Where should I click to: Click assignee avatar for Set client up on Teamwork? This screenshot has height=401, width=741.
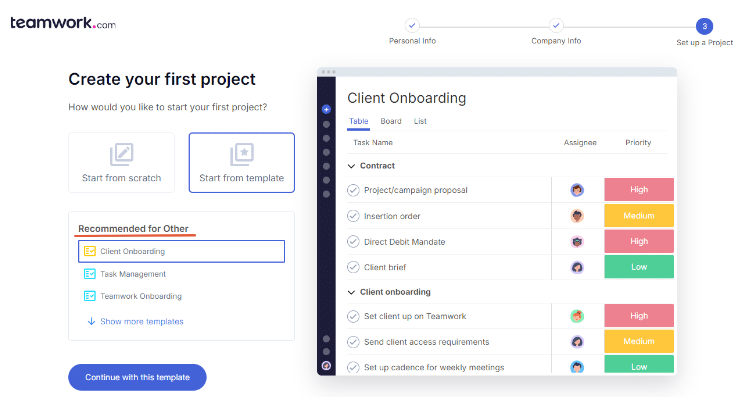(x=577, y=316)
